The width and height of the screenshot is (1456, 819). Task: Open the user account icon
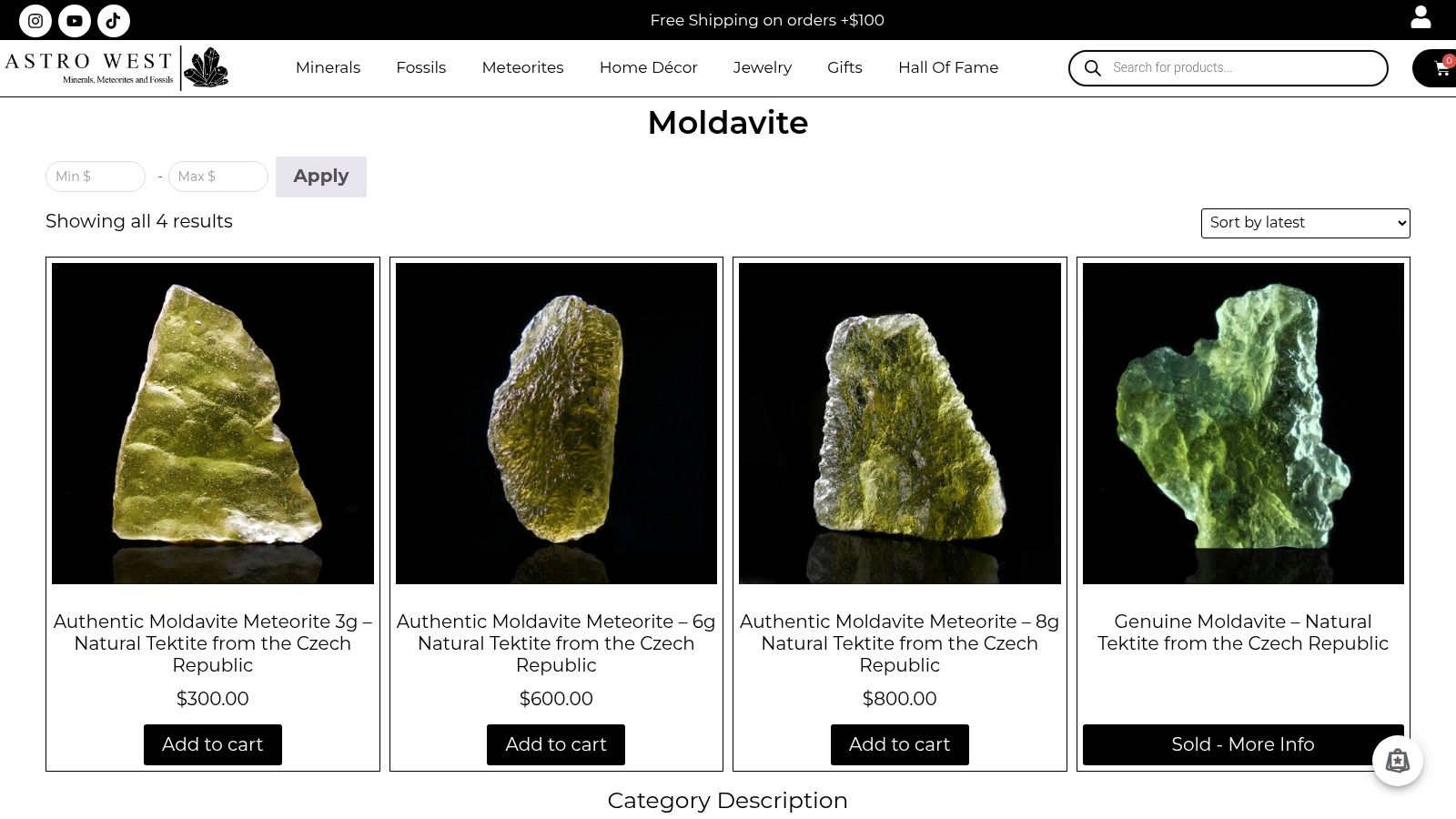1421,17
